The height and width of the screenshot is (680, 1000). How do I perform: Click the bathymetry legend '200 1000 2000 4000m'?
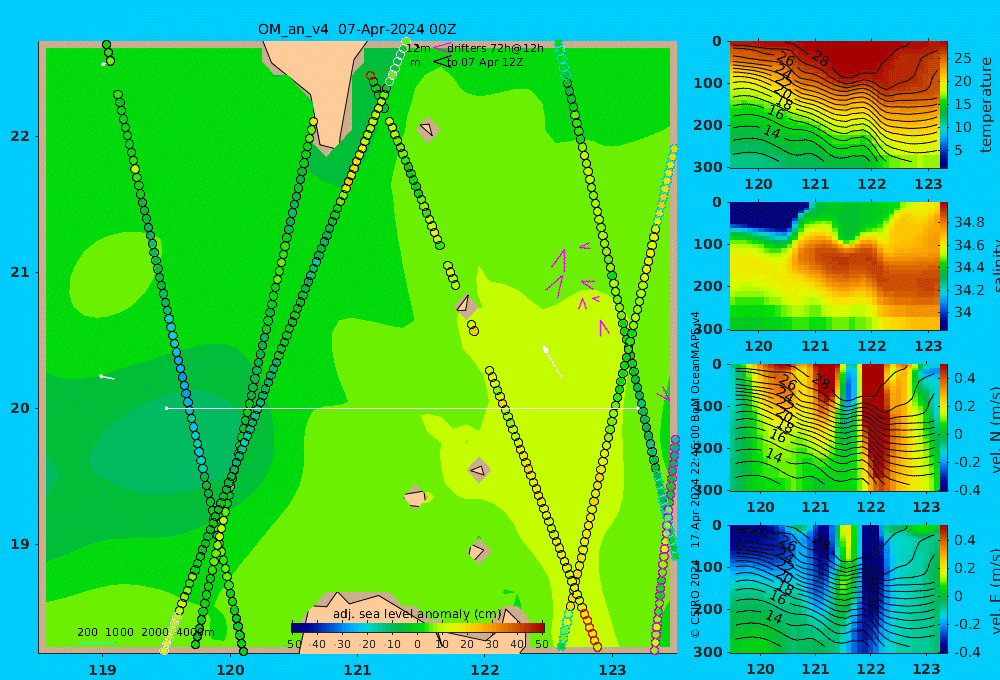pos(145,632)
